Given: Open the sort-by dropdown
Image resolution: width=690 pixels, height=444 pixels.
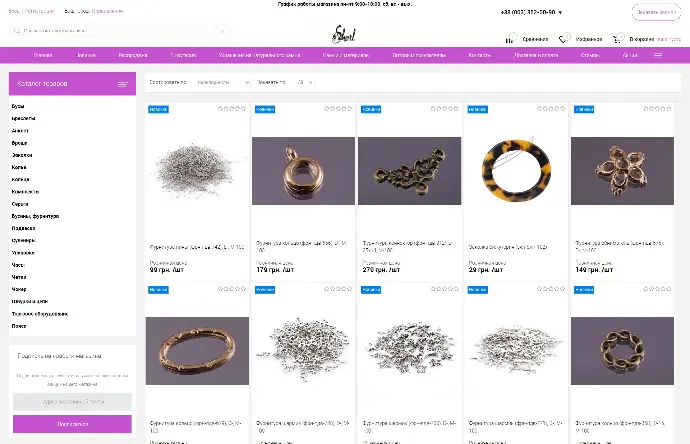Looking at the screenshot, I should 222,82.
